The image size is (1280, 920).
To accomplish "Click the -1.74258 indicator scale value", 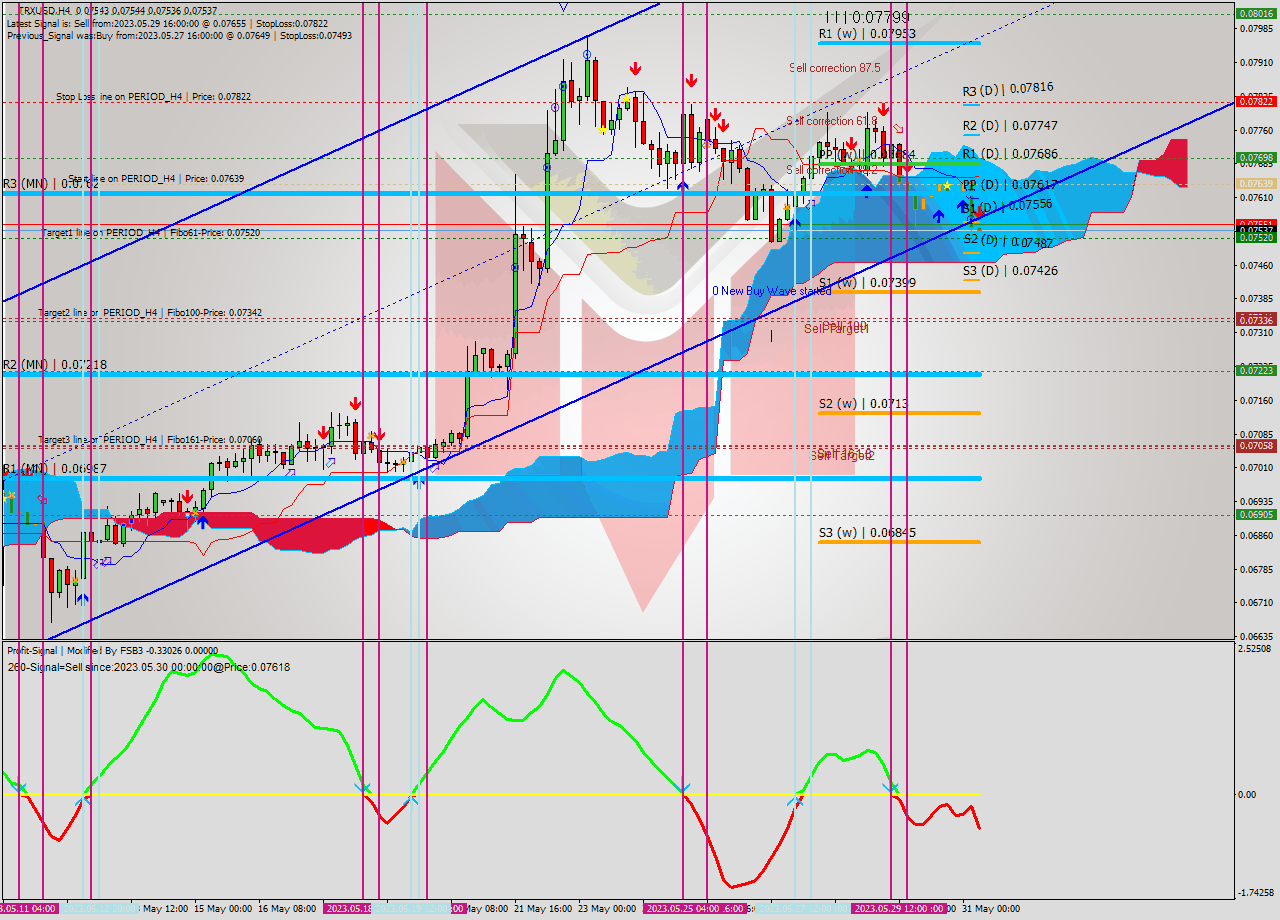I will tap(1256, 892).
